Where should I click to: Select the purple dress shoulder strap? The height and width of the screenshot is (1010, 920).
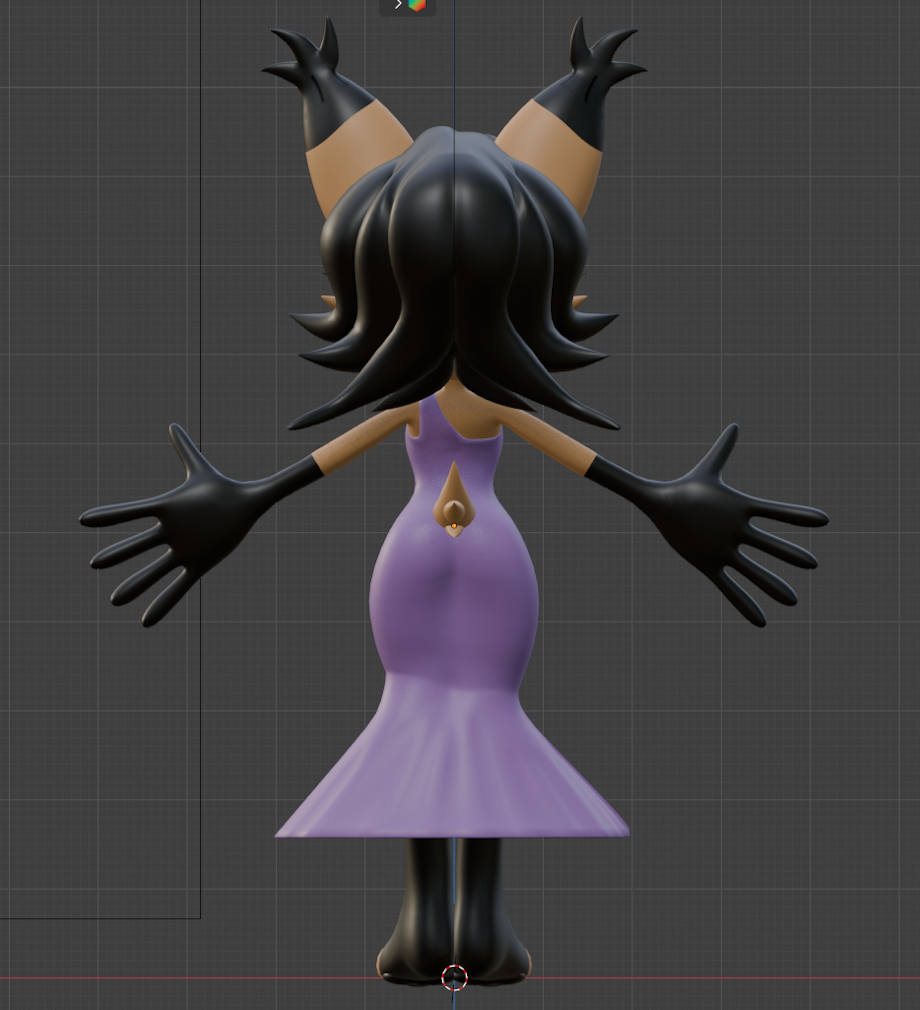click(x=430, y=418)
